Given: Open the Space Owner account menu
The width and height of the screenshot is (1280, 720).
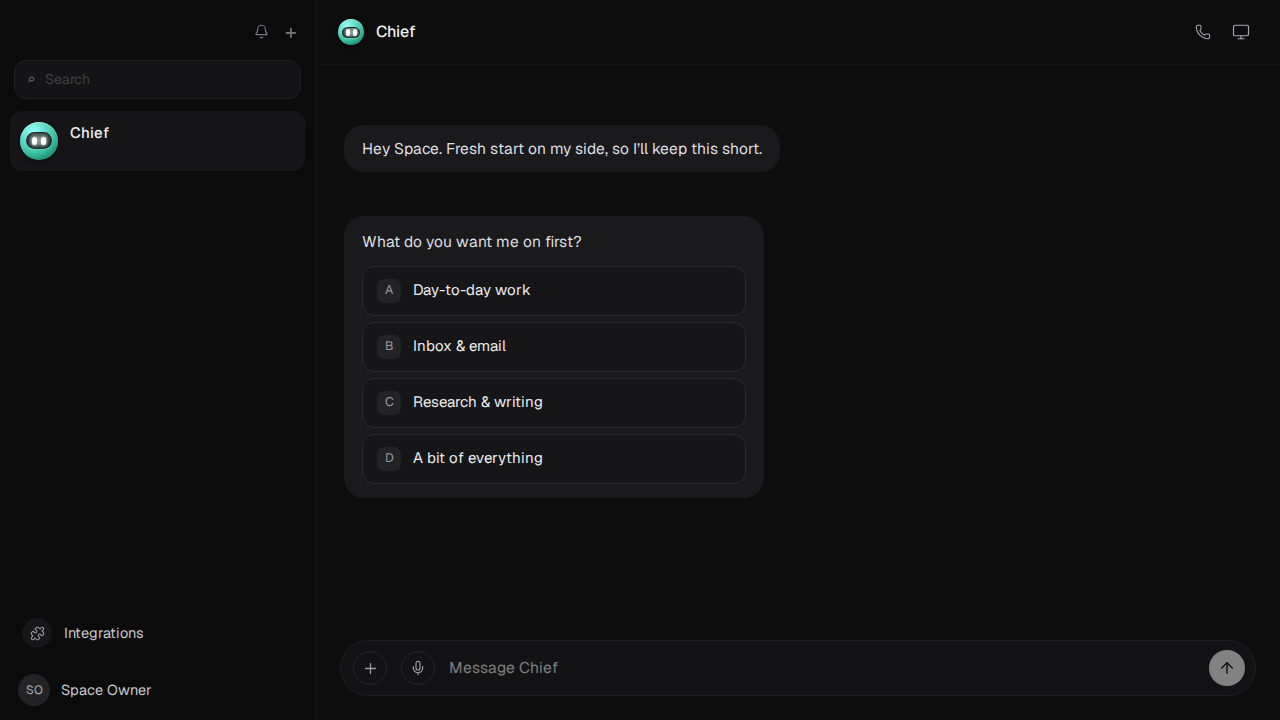Looking at the screenshot, I should 85,690.
